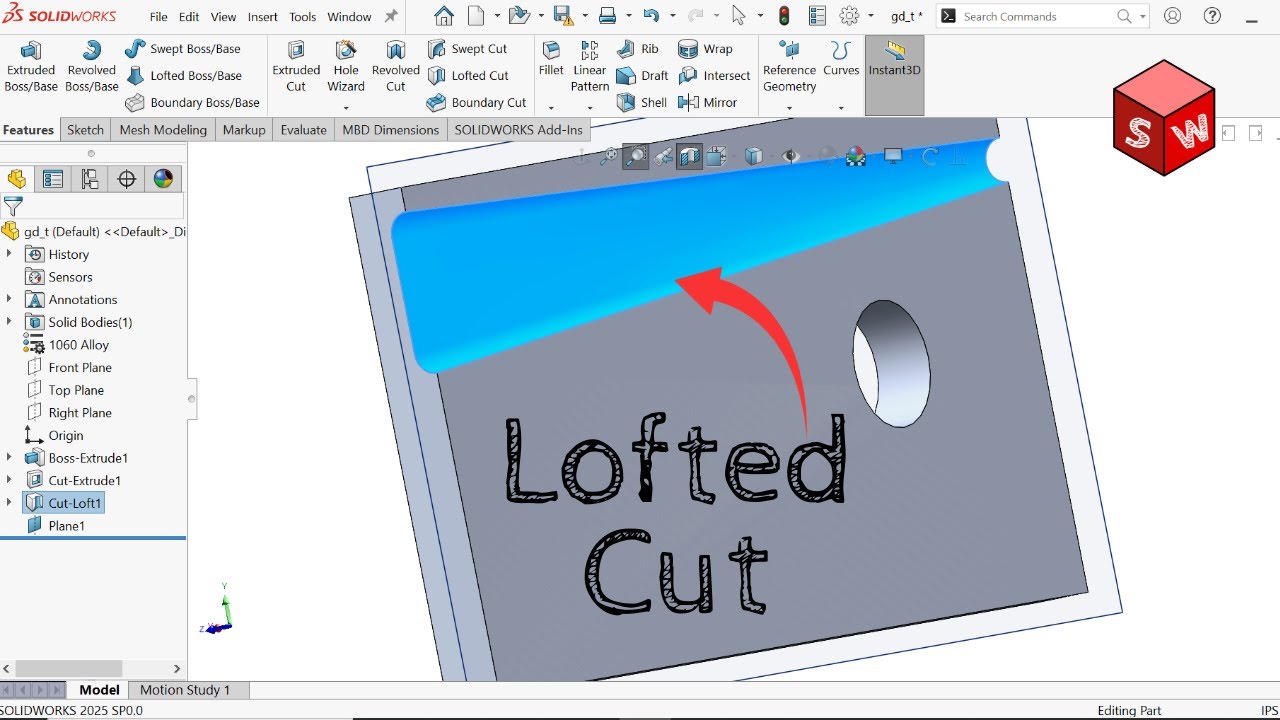Expand the Boss-Extrude1 feature
The image size is (1280, 720).
(x=9, y=457)
